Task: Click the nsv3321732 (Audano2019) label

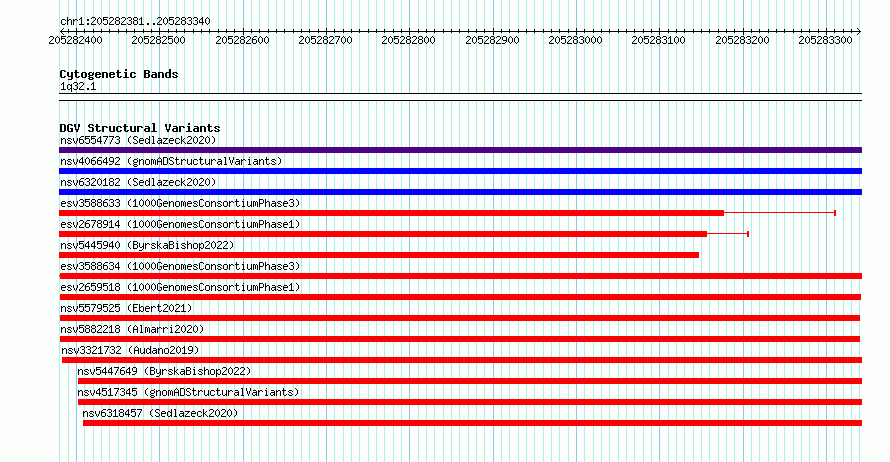Action: coord(130,350)
